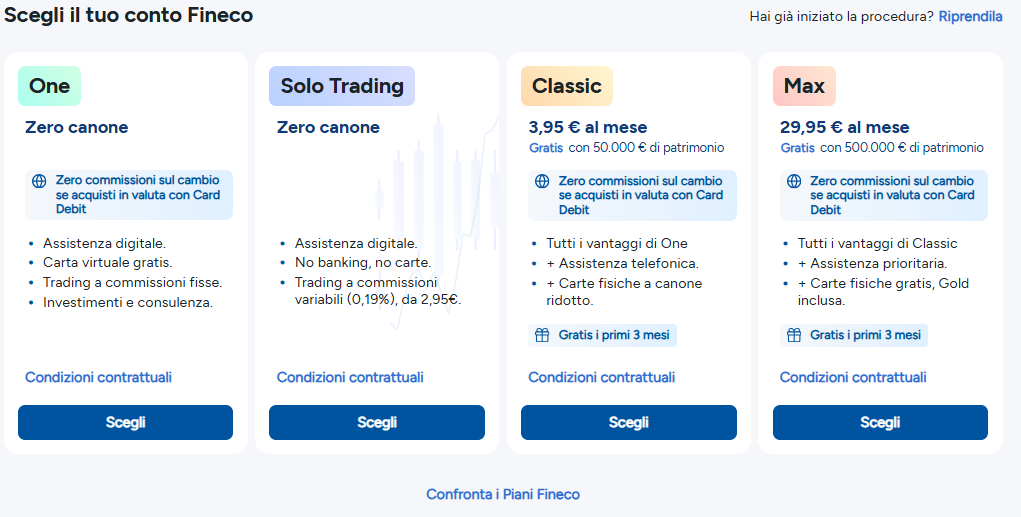This screenshot has width=1021, height=517.
Task: Click Gratis i primi 3 mesi in Classic
Action: click(613, 335)
